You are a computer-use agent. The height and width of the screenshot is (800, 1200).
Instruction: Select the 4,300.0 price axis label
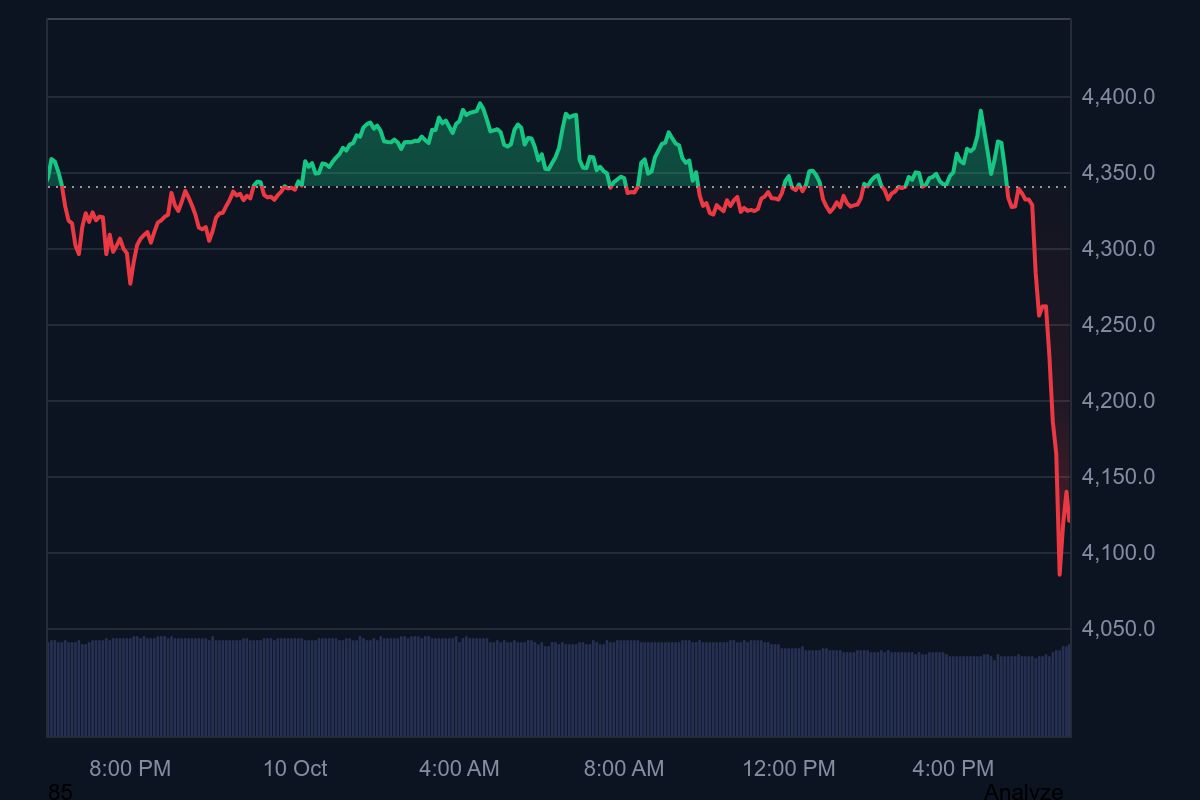(1118, 249)
